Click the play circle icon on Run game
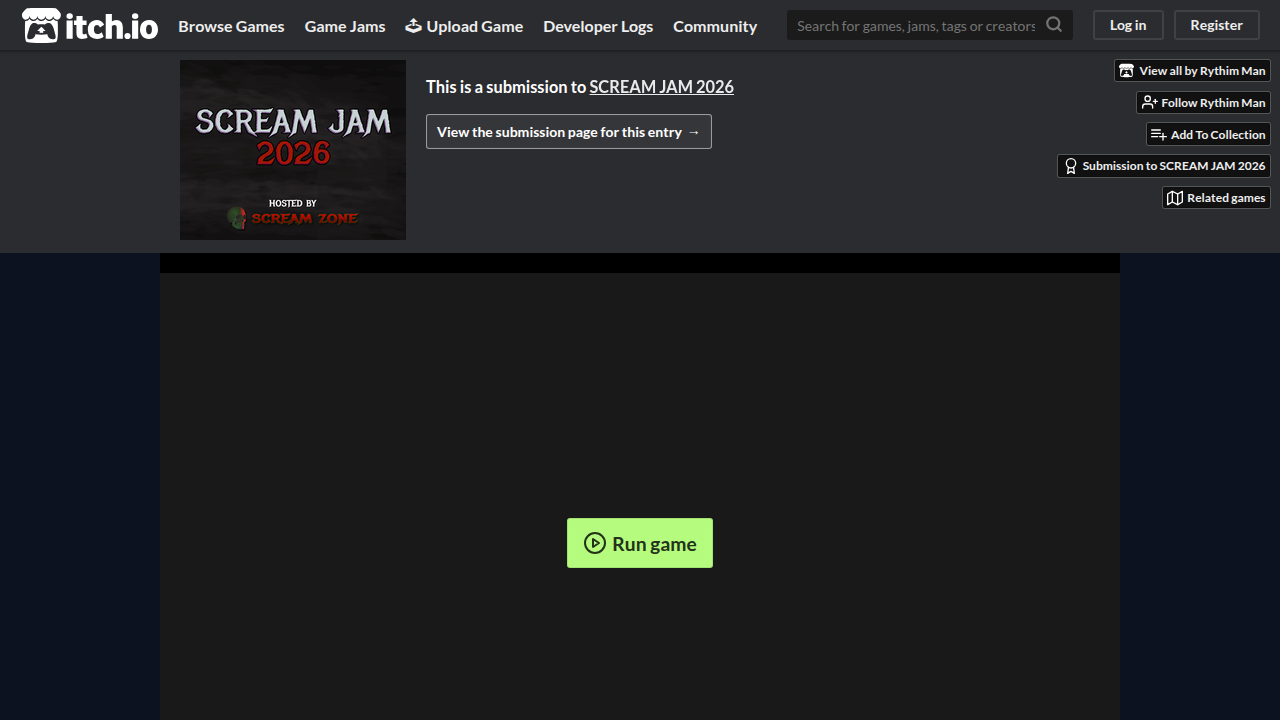Screen dimensions: 1280x720 pos(595,543)
